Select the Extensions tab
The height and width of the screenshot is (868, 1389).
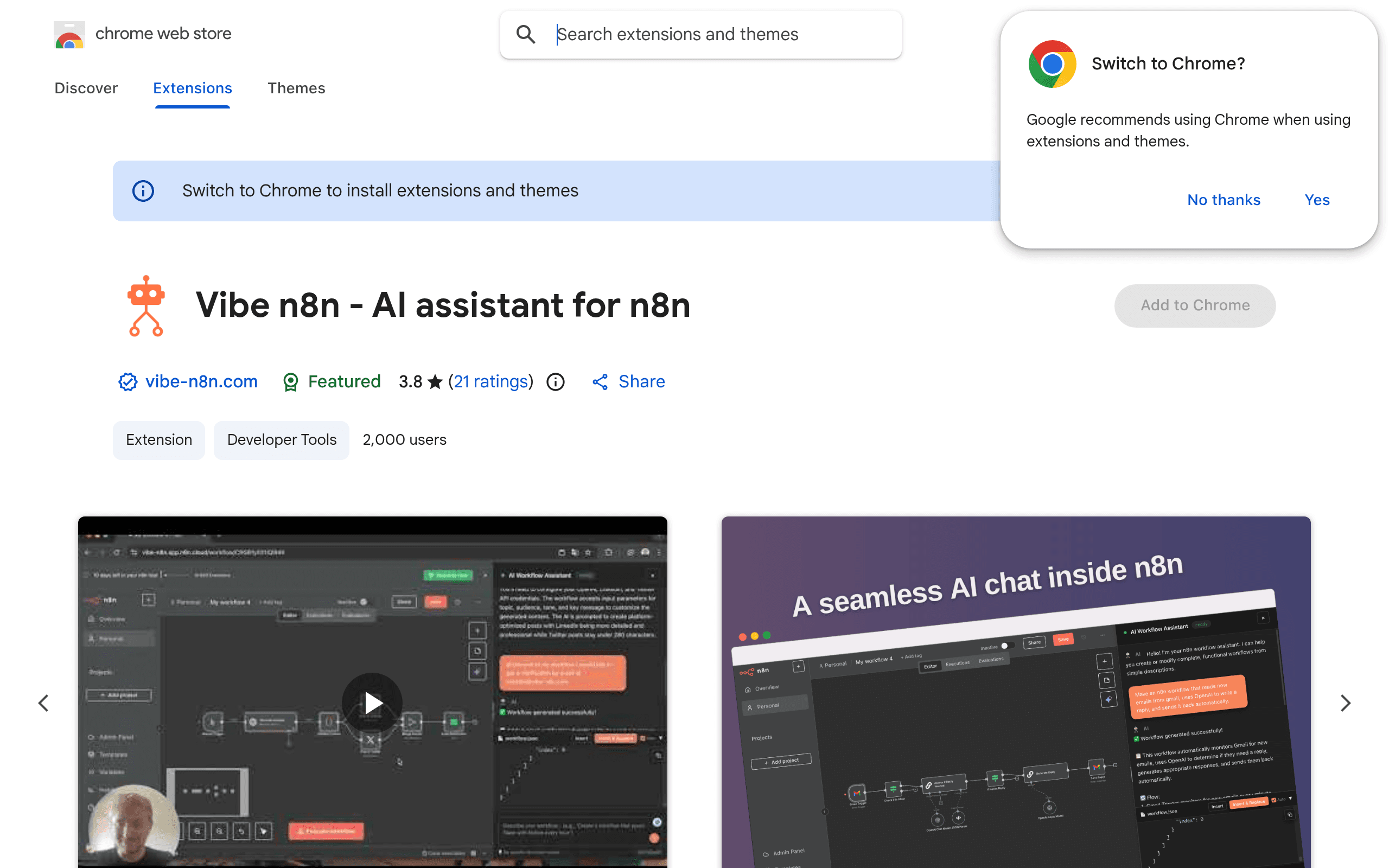pyautogui.click(x=192, y=88)
